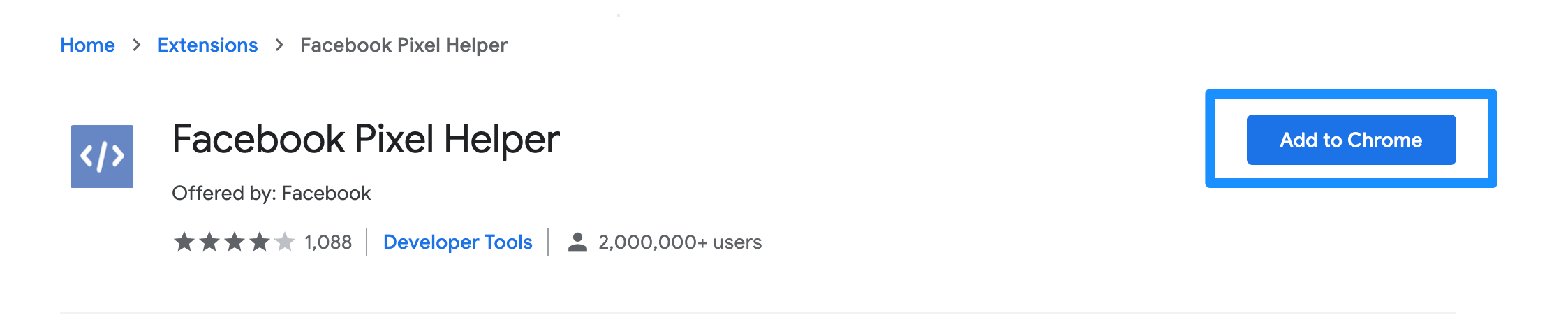Click the second rating star
Image resolution: width=1568 pixels, height=334 pixels.
click(x=209, y=242)
